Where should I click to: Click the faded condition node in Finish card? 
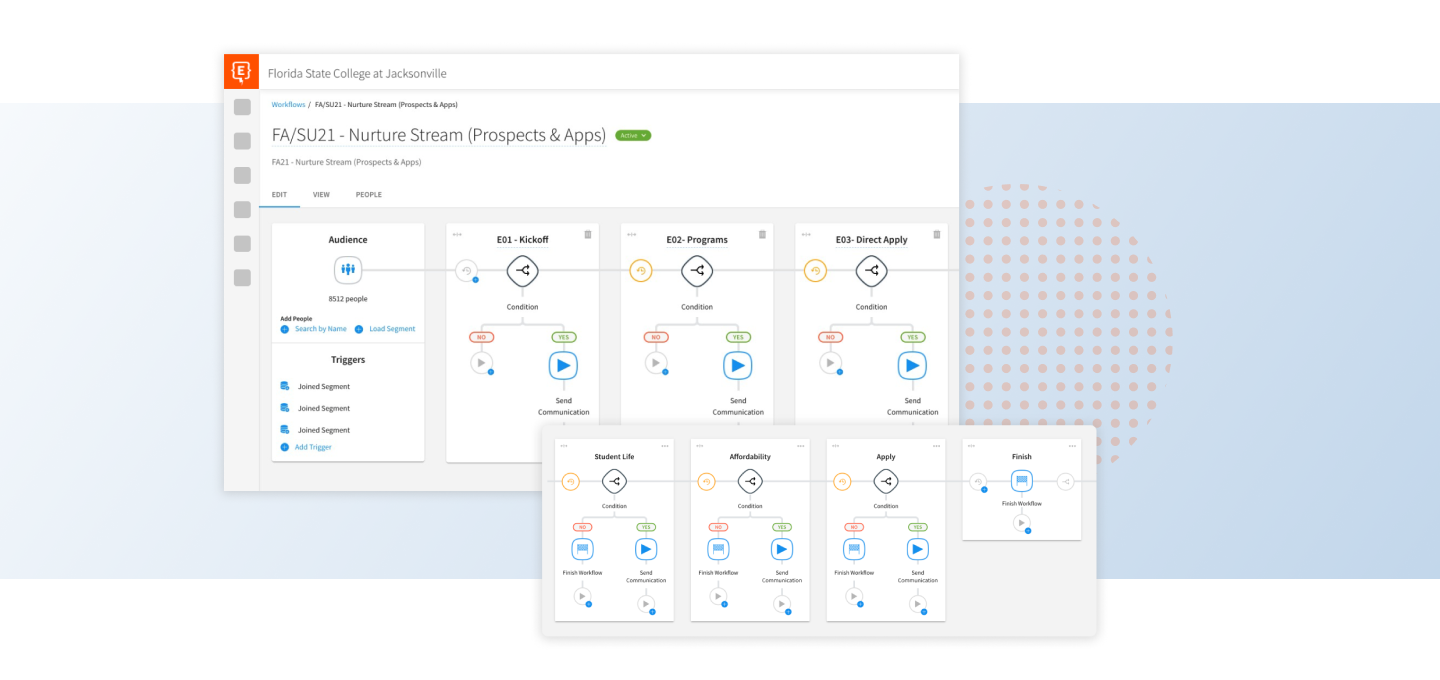point(1066,482)
